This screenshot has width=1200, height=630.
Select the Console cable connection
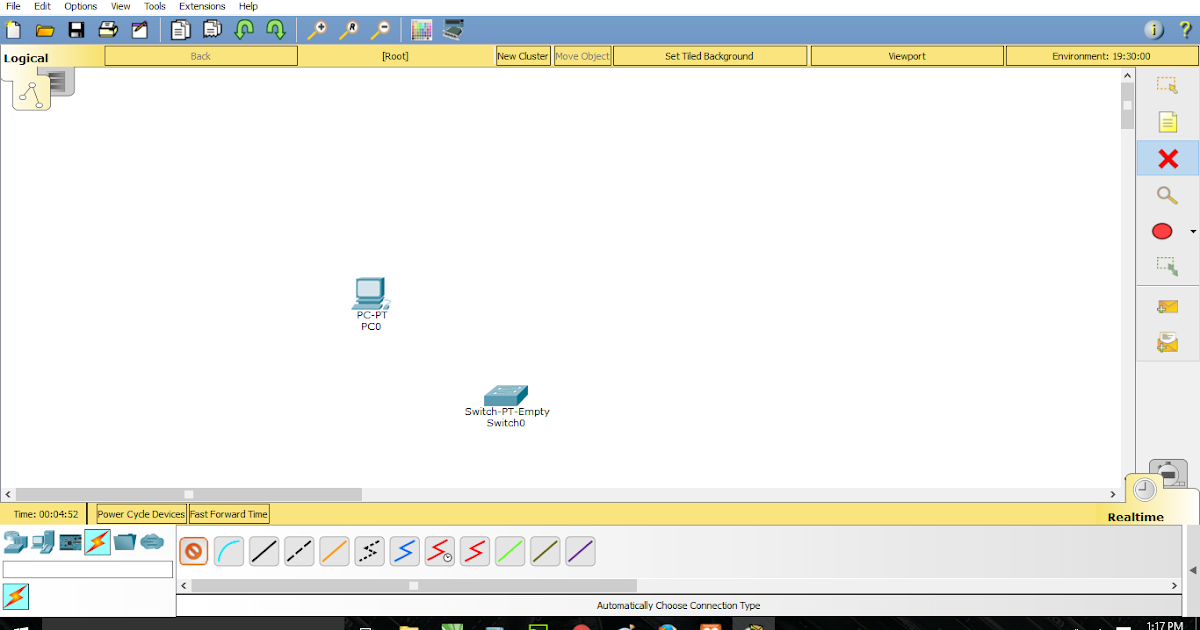[229, 551]
